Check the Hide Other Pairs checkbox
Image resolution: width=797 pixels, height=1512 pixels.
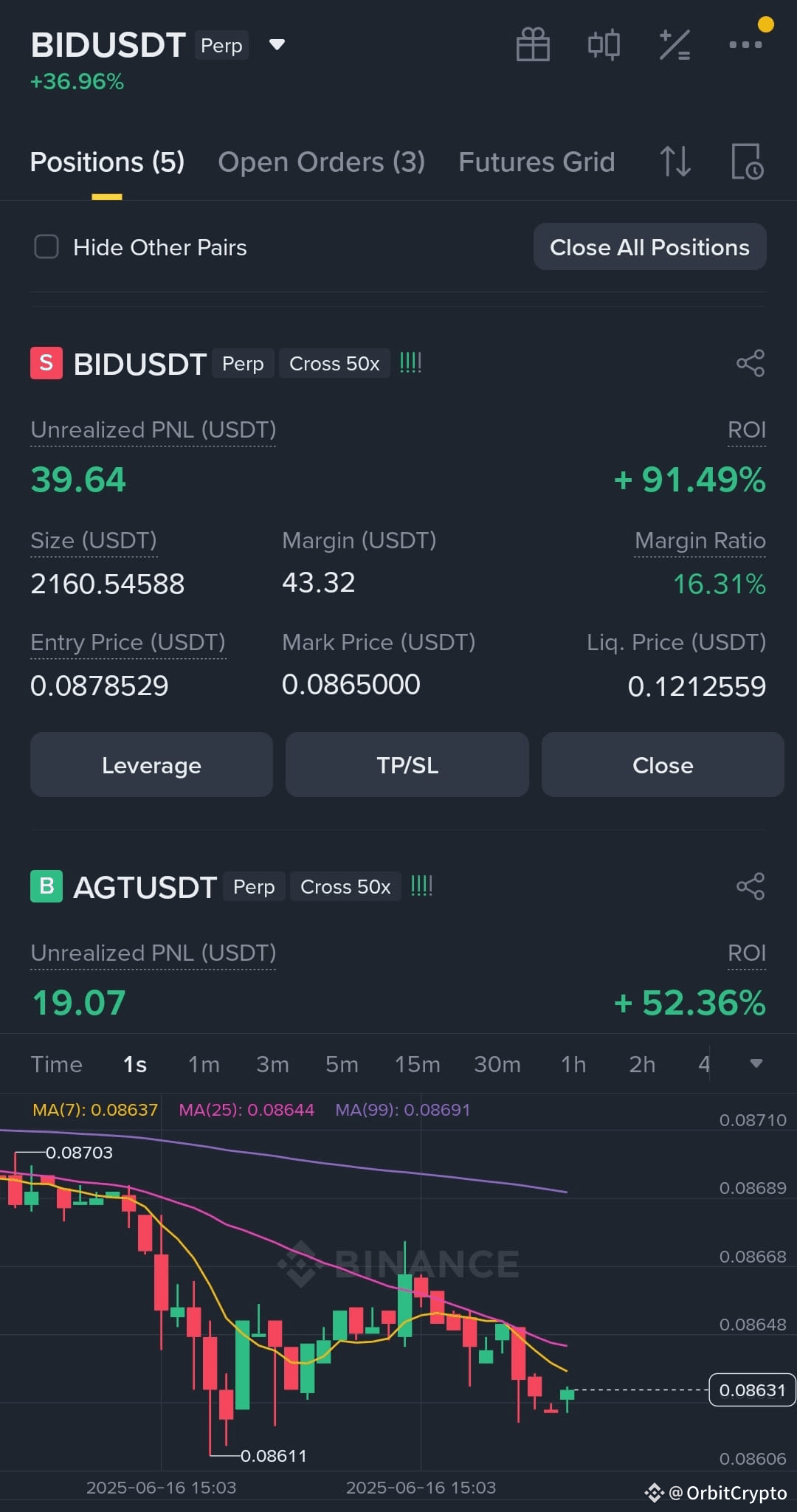click(x=46, y=246)
